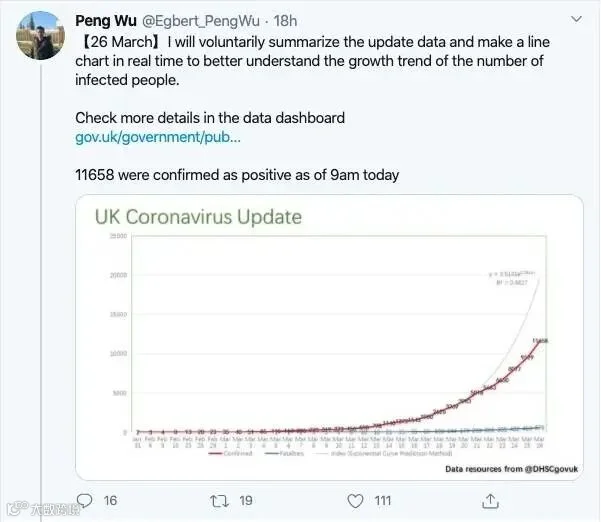Open the UK Coronavirus Update chart image
The height and width of the screenshot is (522, 601).
coord(329,337)
